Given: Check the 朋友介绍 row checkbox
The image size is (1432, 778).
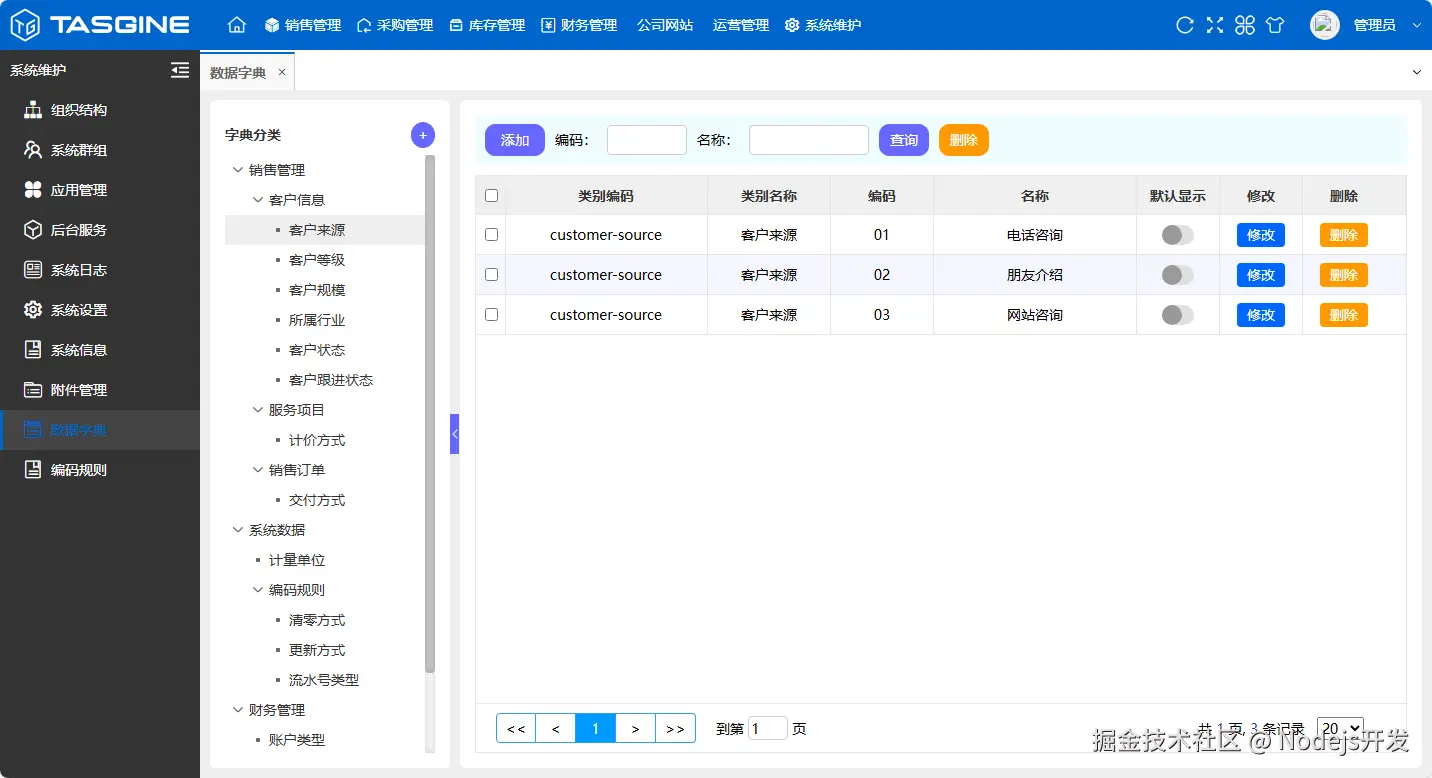Looking at the screenshot, I should click(491, 274).
